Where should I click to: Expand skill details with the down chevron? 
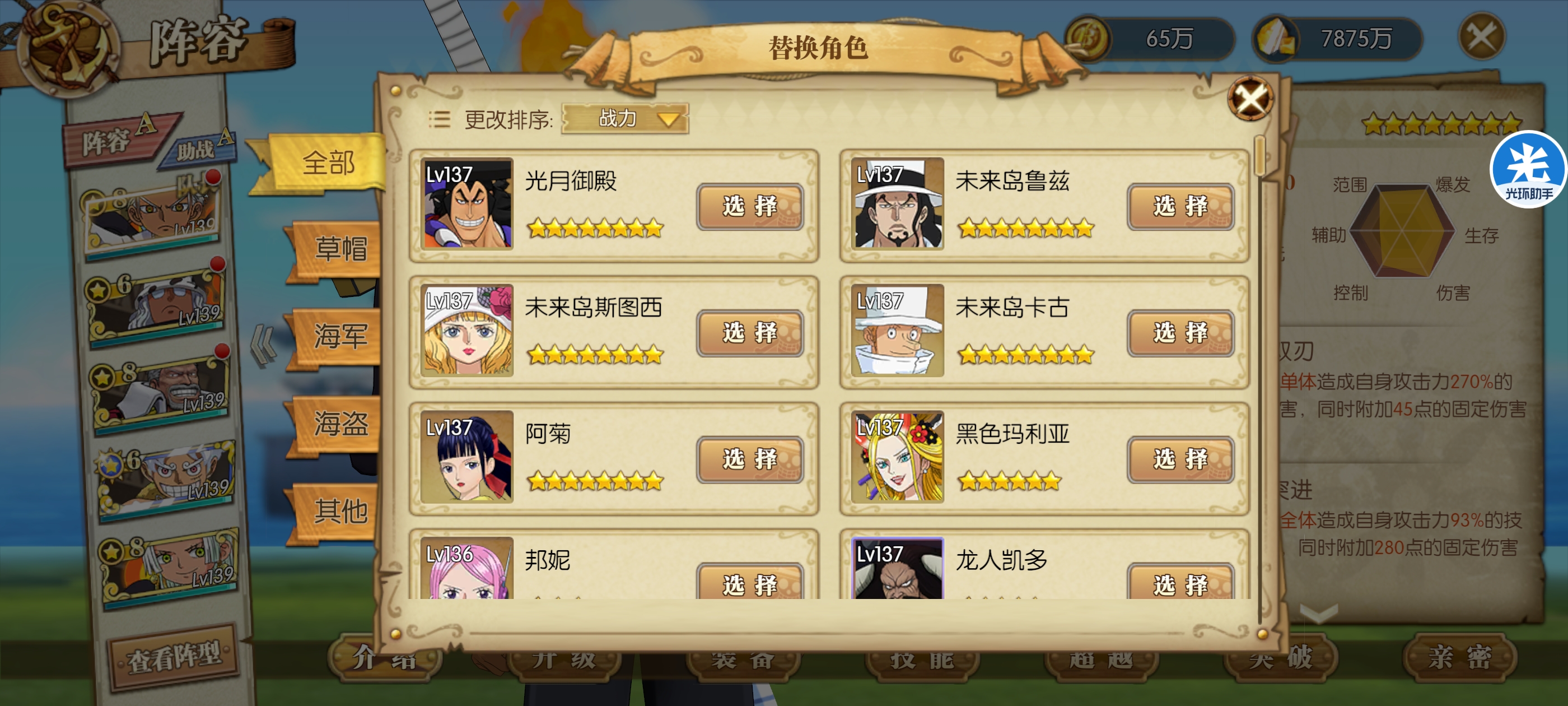click(x=1318, y=612)
